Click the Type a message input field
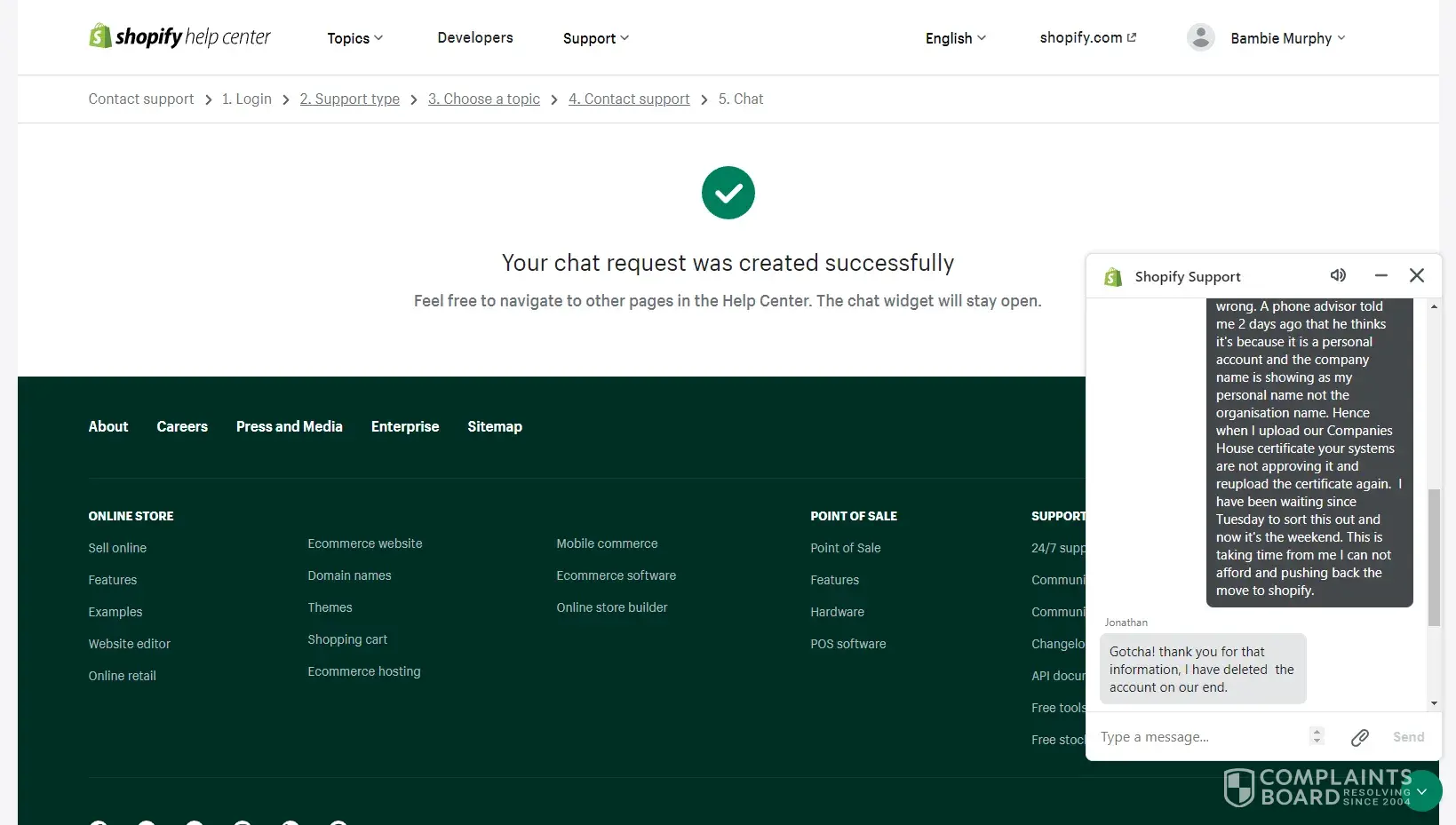The height and width of the screenshot is (825, 1456). pyautogui.click(x=1199, y=737)
